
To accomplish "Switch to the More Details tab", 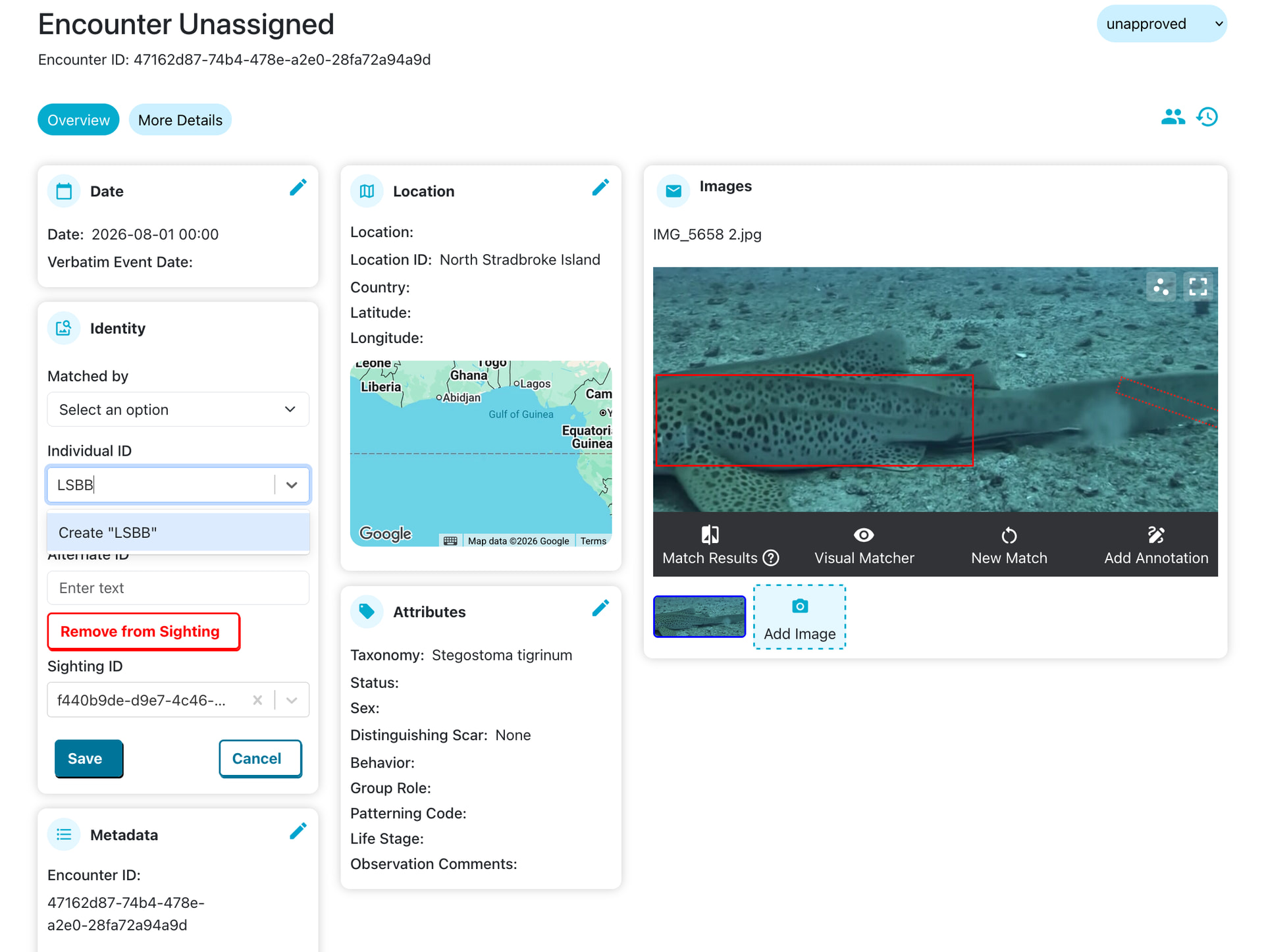I will coord(180,120).
